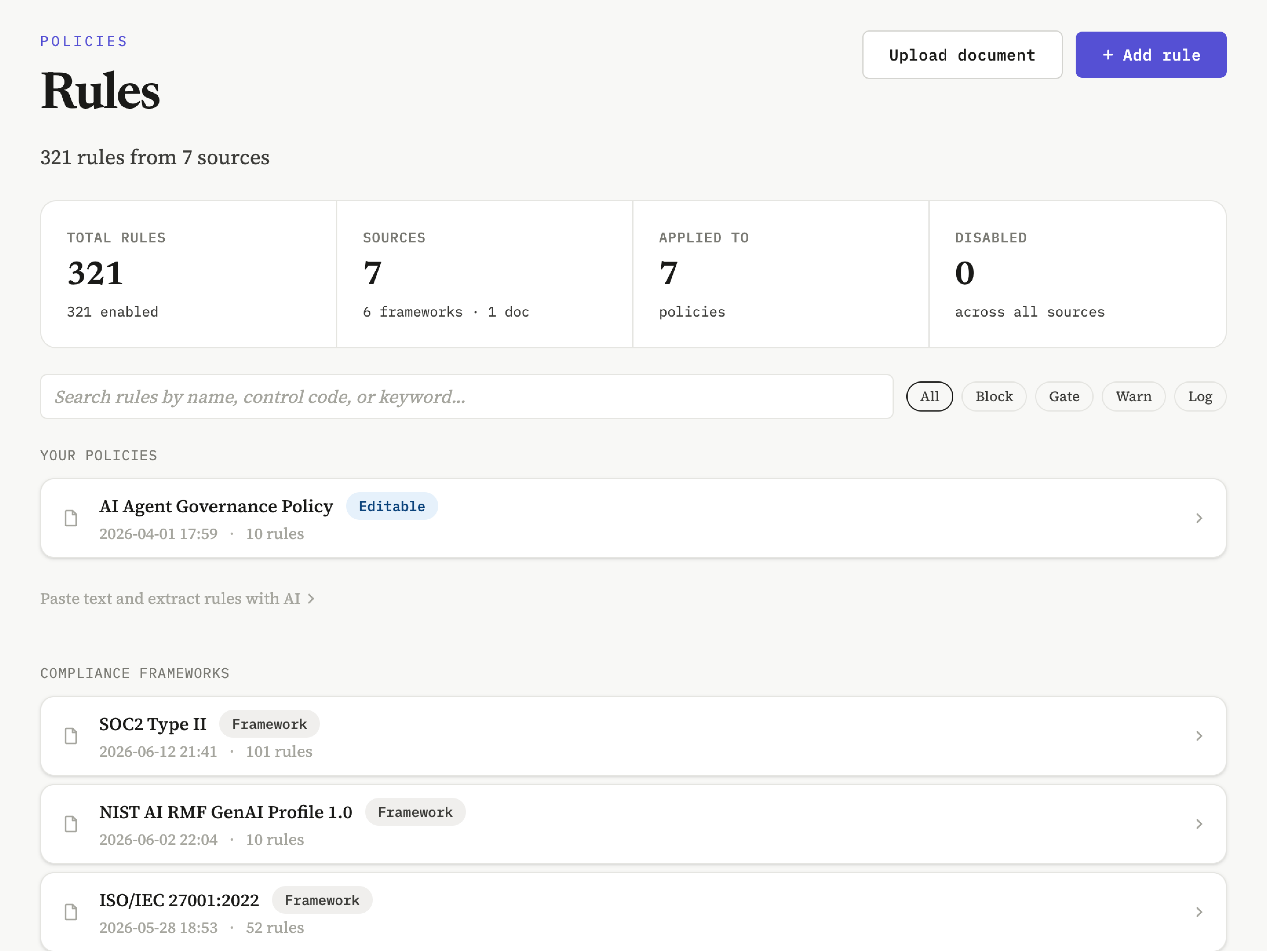Viewport: 1267px width, 952px height.
Task: Click the TOTAL RULES card label
Action: coord(116,238)
